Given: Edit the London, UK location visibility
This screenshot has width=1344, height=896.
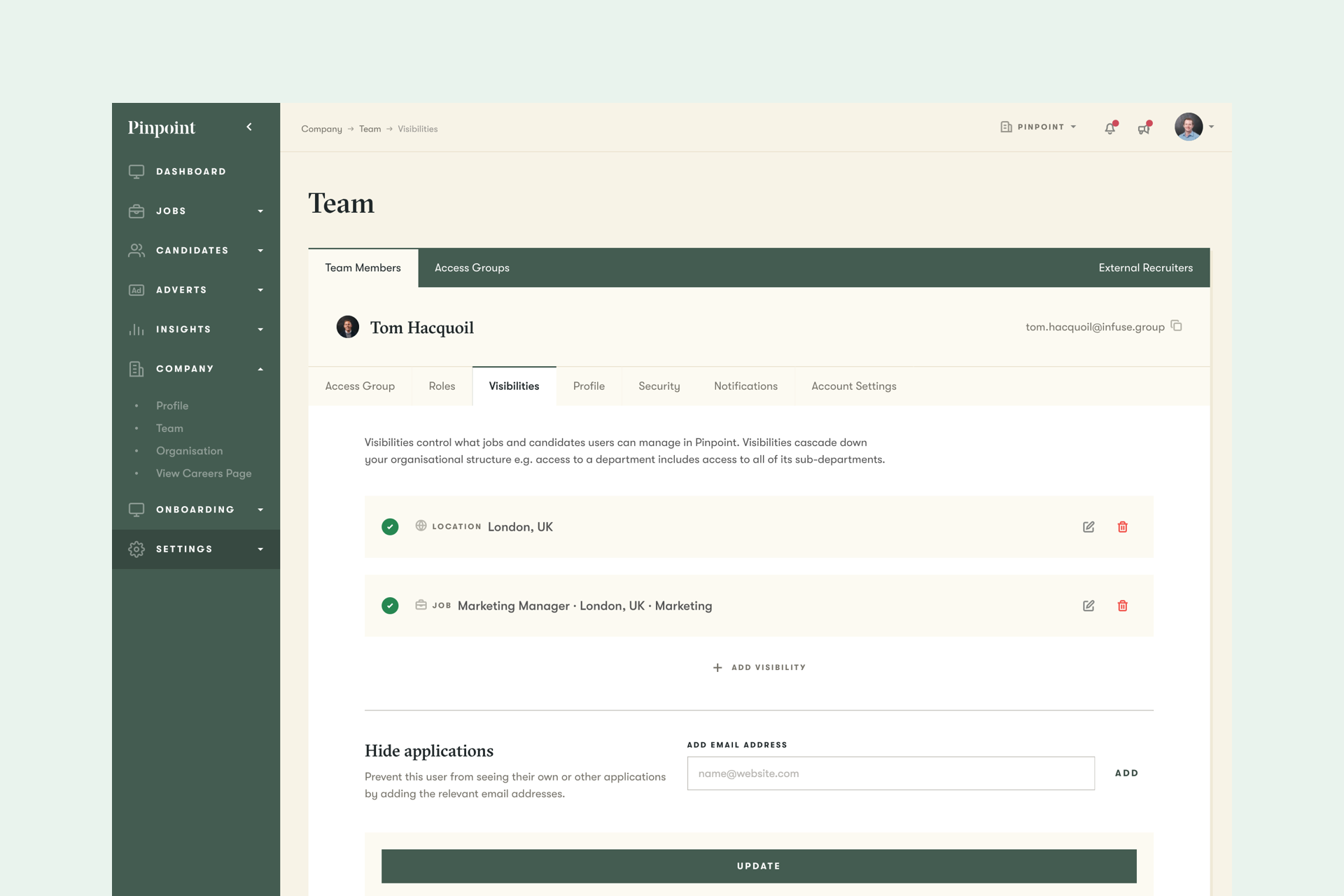Looking at the screenshot, I should 1088,527.
